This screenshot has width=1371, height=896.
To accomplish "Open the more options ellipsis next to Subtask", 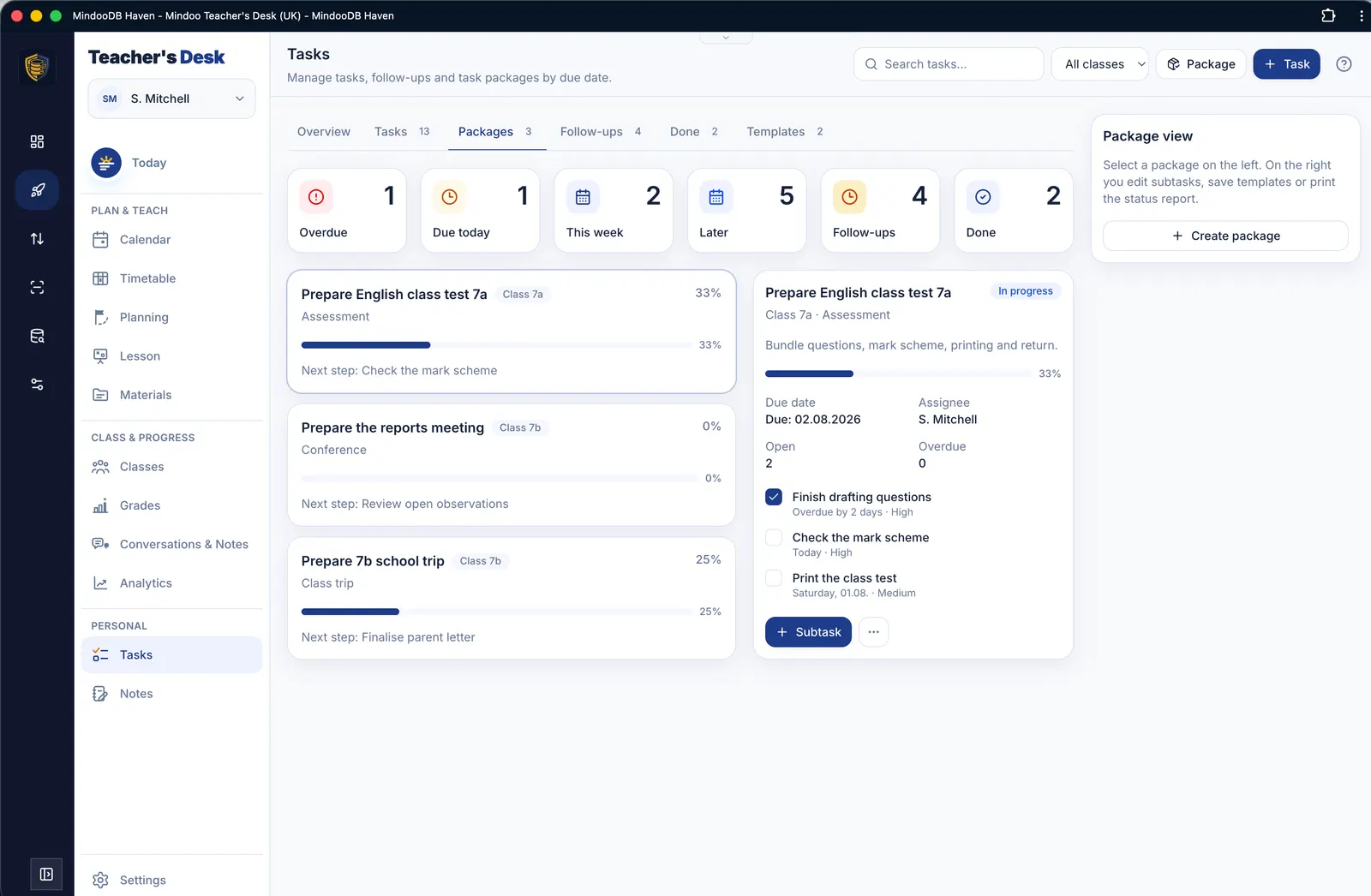I will tap(873, 632).
